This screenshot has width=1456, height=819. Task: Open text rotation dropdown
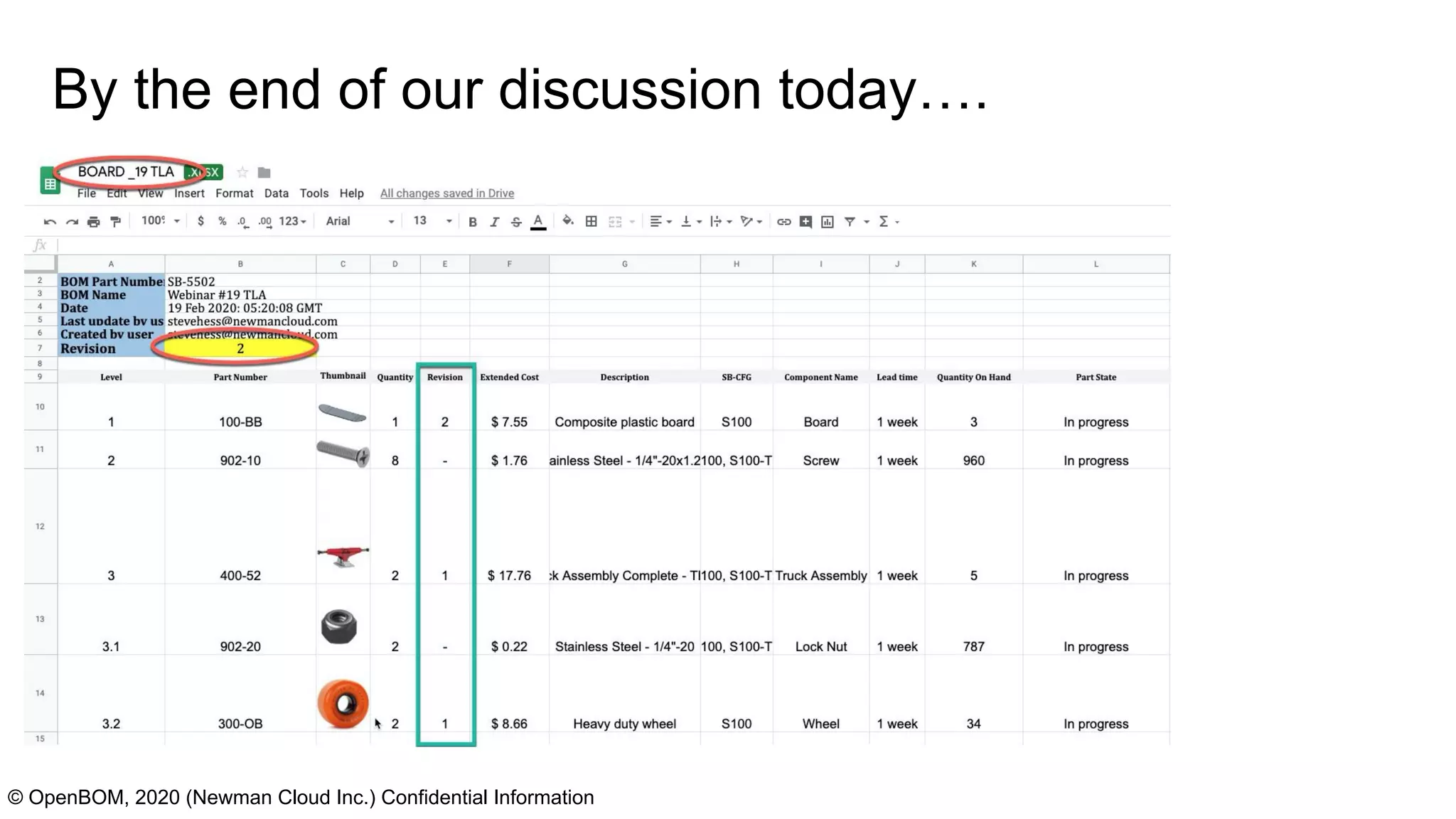click(751, 222)
